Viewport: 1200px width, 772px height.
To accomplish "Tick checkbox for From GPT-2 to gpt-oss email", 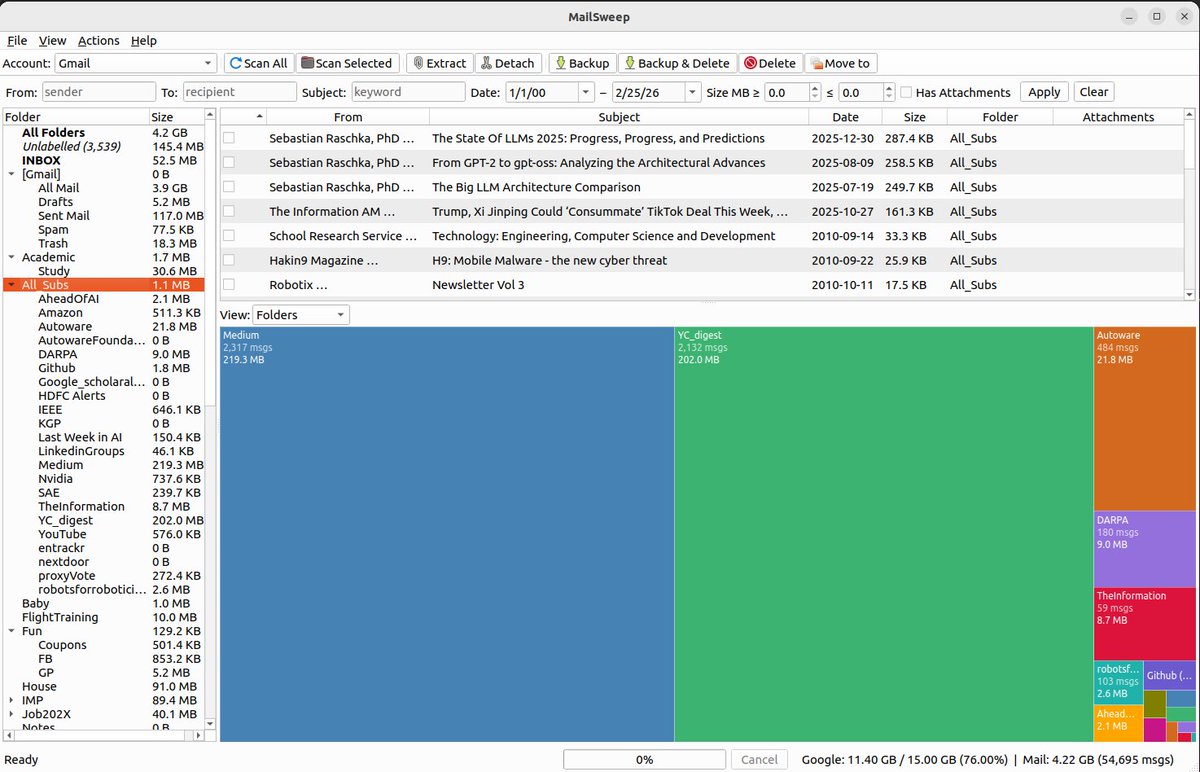I will pos(229,162).
